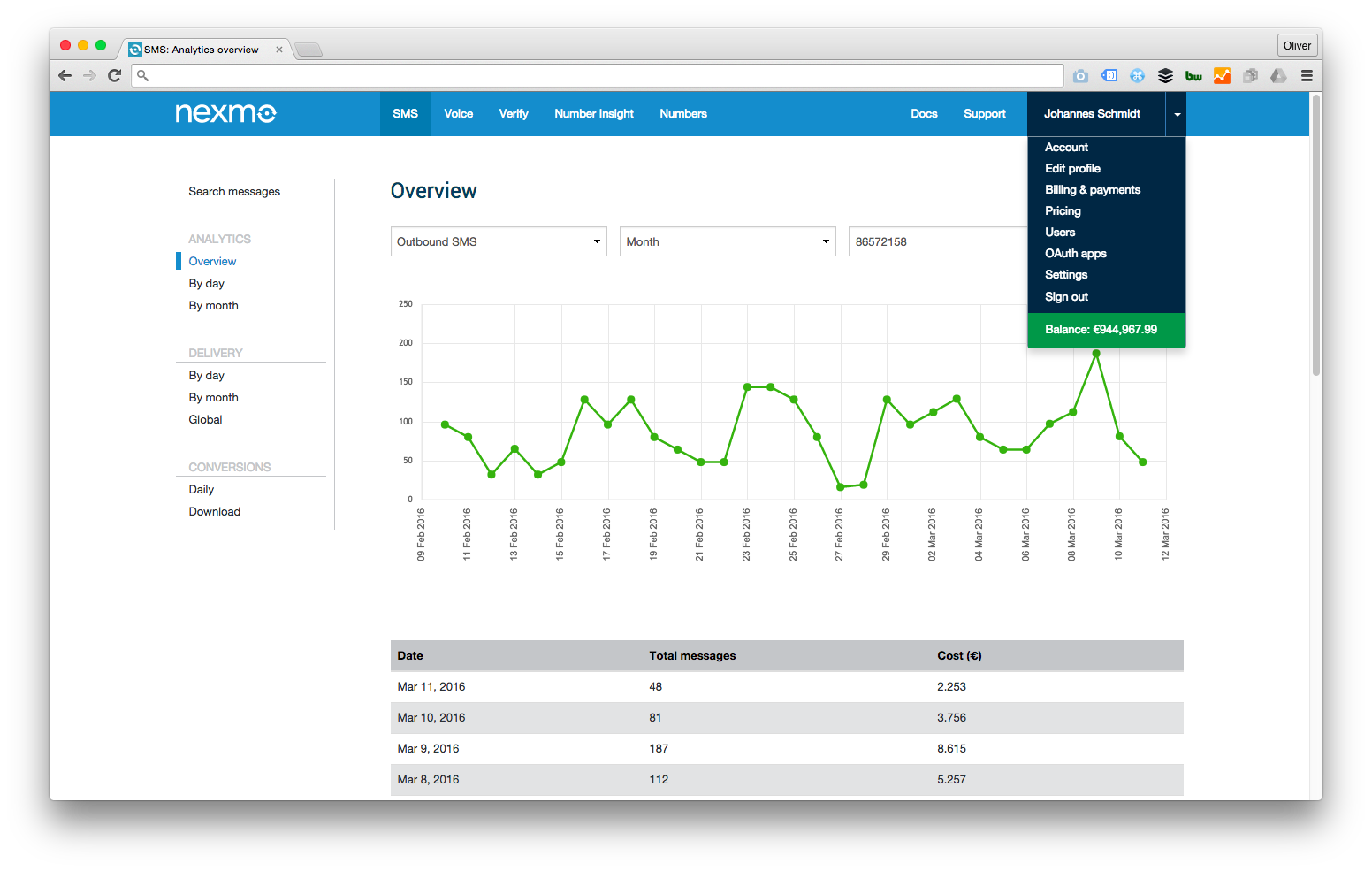Click the Nexmo logo
1372x871 pixels.
(225, 113)
